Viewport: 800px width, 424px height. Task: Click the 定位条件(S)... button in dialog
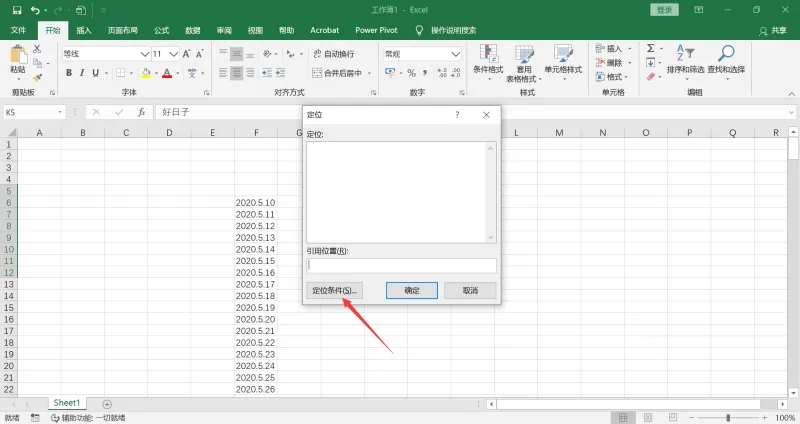pyautogui.click(x=334, y=290)
